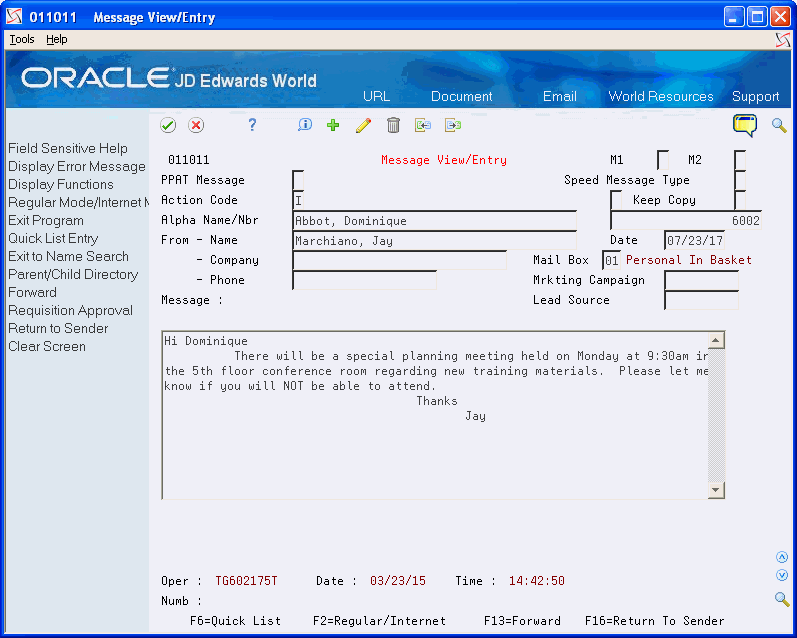The width and height of the screenshot is (797, 638).
Task: Select Field Sensitive Help
Action: coord(68,148)
